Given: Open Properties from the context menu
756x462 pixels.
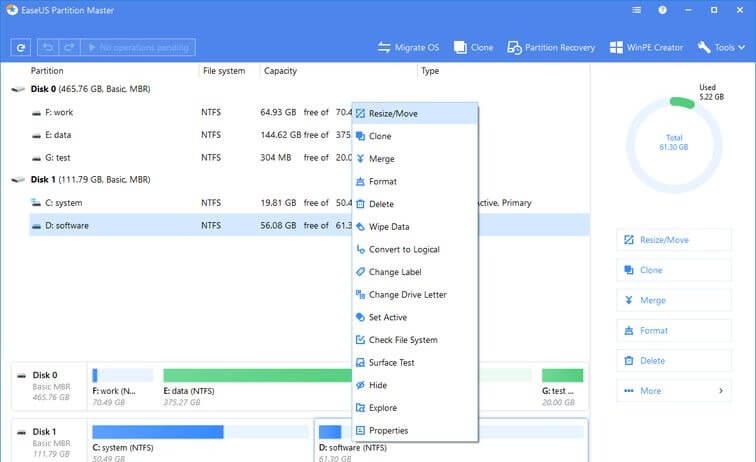Looking at the screenshot, I should [415, 431].
